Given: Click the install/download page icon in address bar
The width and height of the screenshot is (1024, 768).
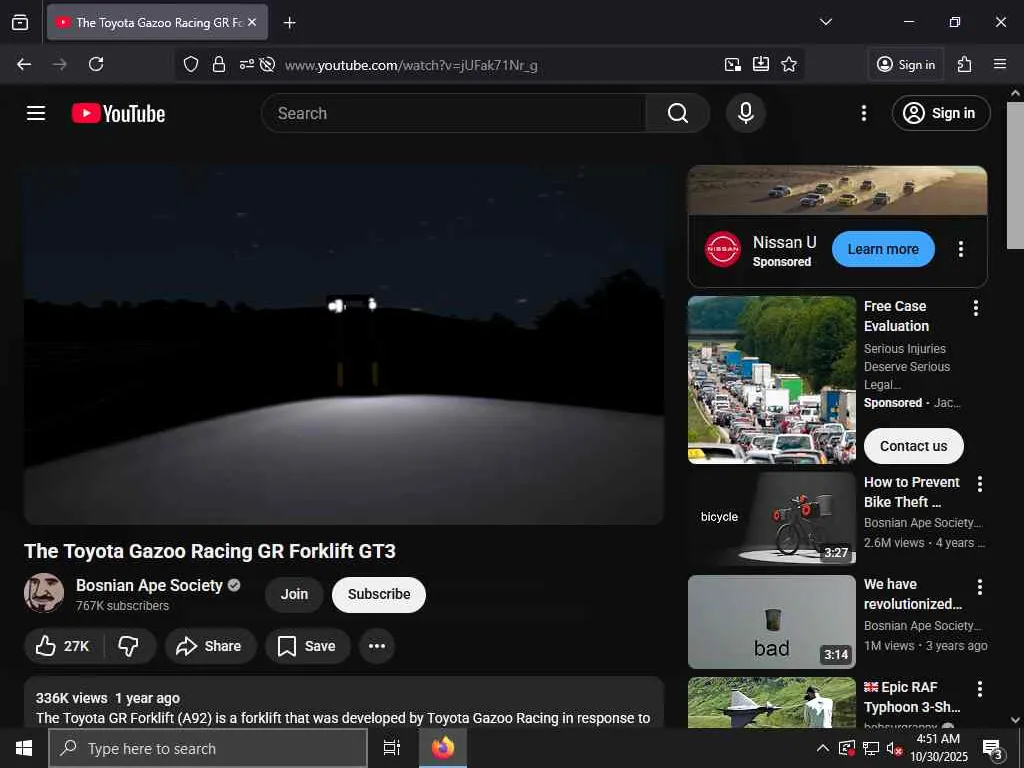Looking at the screenshot, I should coord(761,64).
